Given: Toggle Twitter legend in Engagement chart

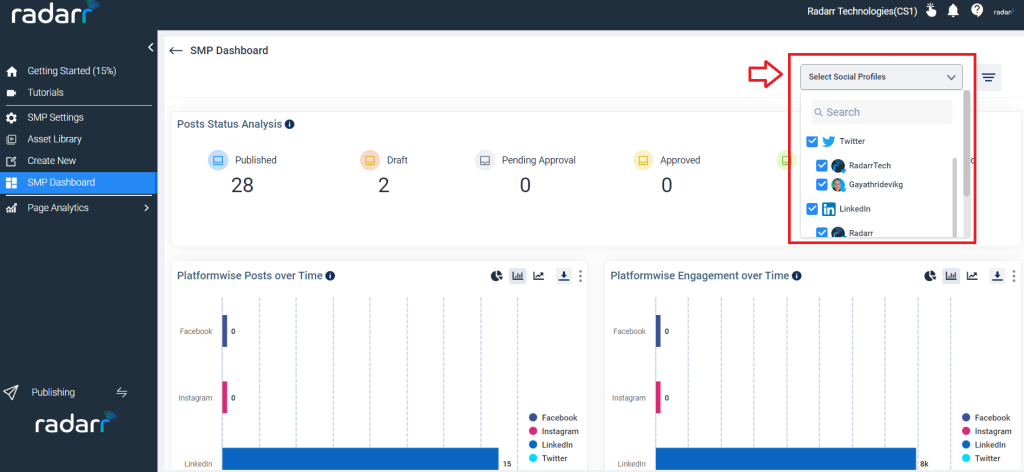Looking at the screenshot, I should (984, 458).
